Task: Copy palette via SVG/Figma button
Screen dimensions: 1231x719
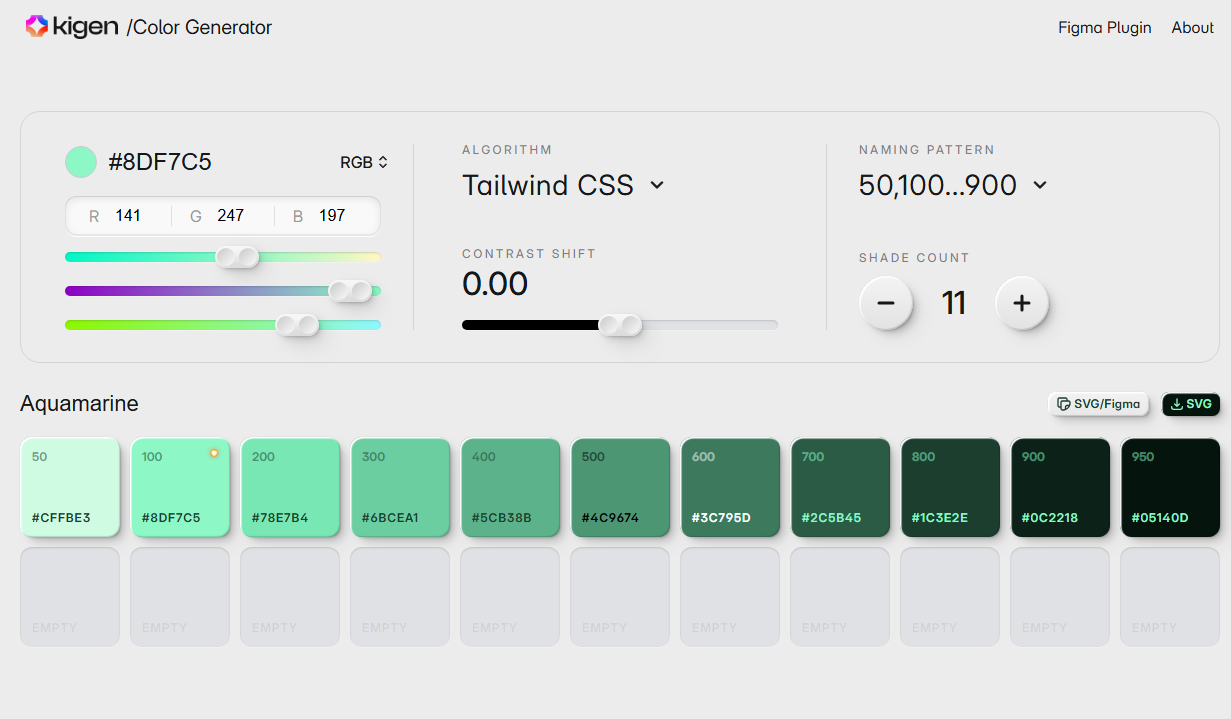Action: (x=1099, y=404)
